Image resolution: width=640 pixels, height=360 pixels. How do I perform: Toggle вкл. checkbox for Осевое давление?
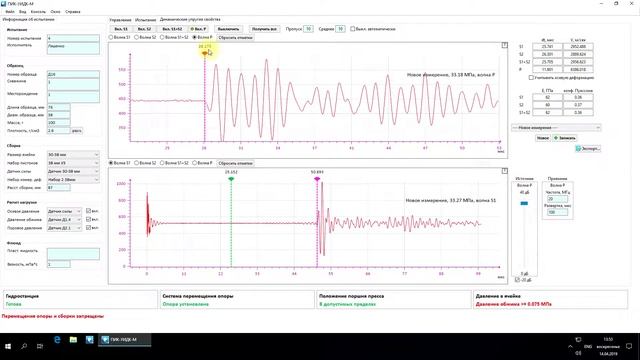point(89,211)
